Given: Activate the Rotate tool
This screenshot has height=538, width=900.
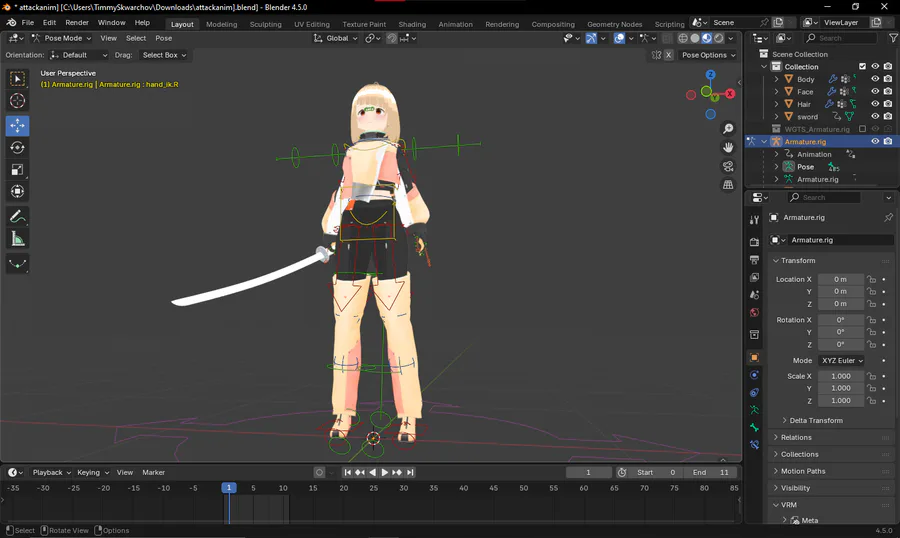Looking at the screenshot, I should click(17, 148).
